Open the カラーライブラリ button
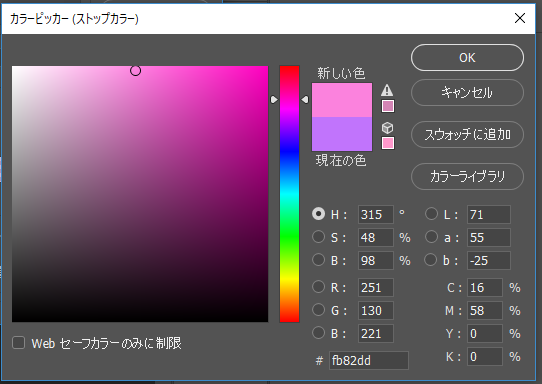Image resolution: width=542 pixels, height=384 pixels. point(467,176)
